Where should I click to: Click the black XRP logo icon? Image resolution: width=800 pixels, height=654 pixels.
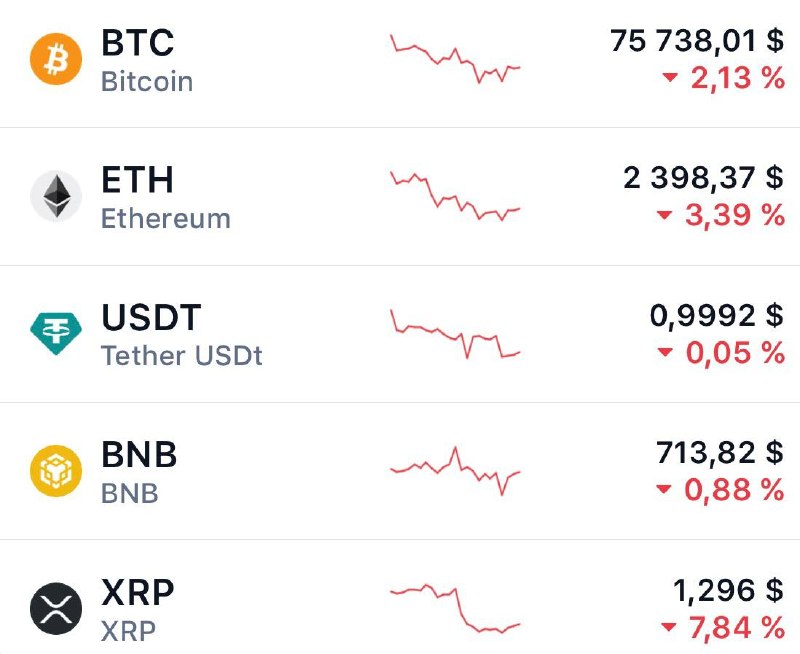(56, 608)
